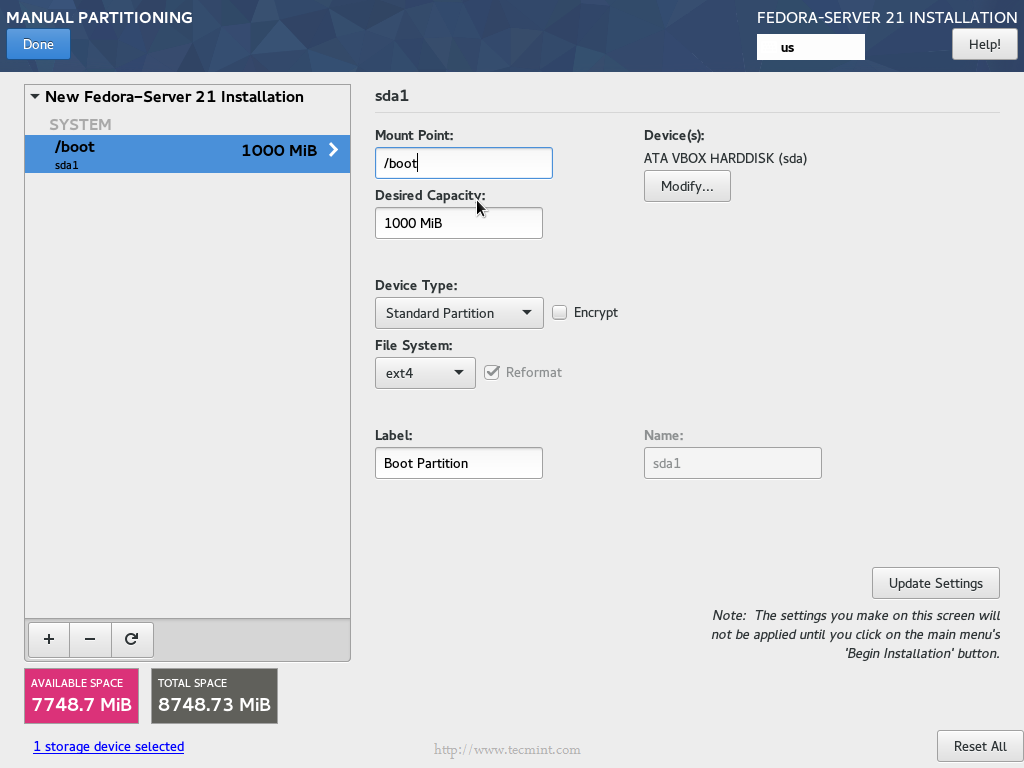Click the Total Space 8748.73 MiB box
Screen dimensions: 1024x768
tap(214, 696)
